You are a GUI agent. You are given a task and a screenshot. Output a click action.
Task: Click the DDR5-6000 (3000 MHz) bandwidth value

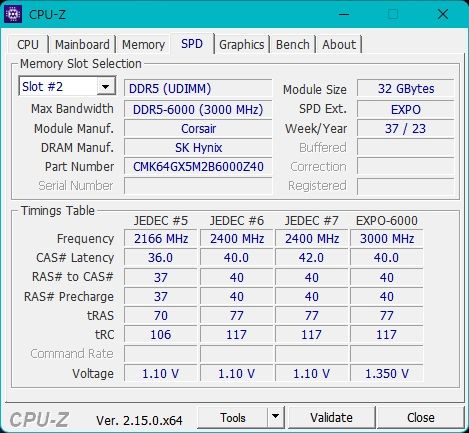[x=198, y=109]
